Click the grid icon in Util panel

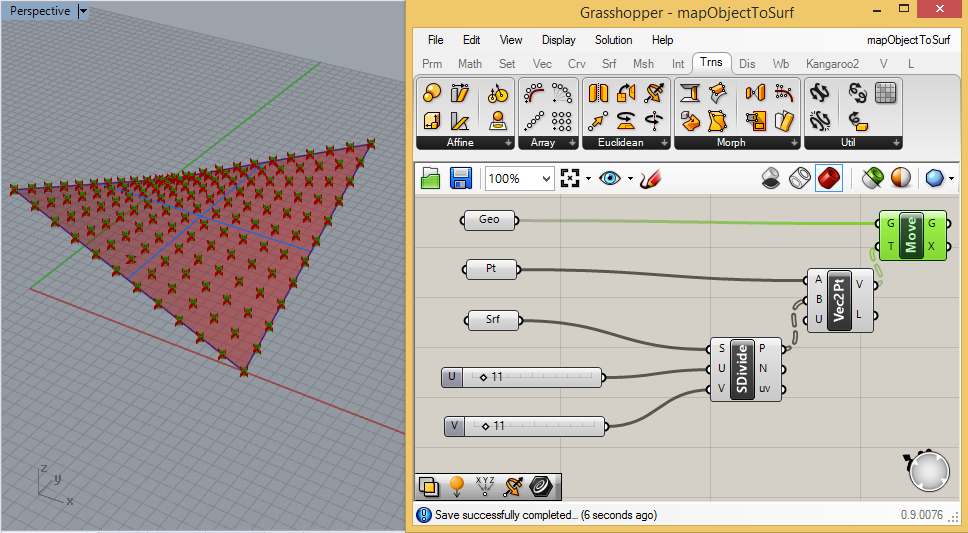(x=885, y=93)
